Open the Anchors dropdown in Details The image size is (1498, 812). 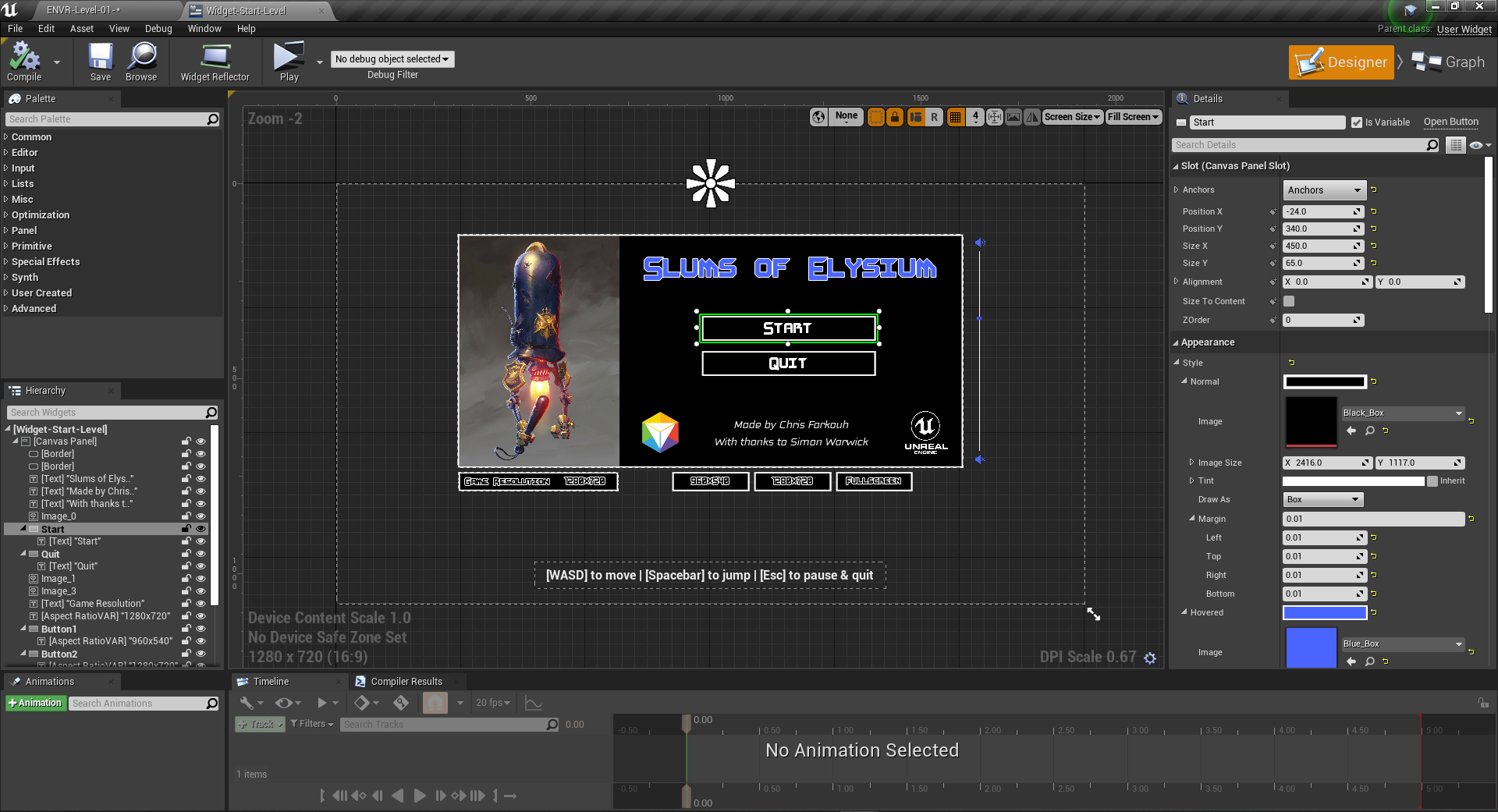click(x=1324, y=190)
